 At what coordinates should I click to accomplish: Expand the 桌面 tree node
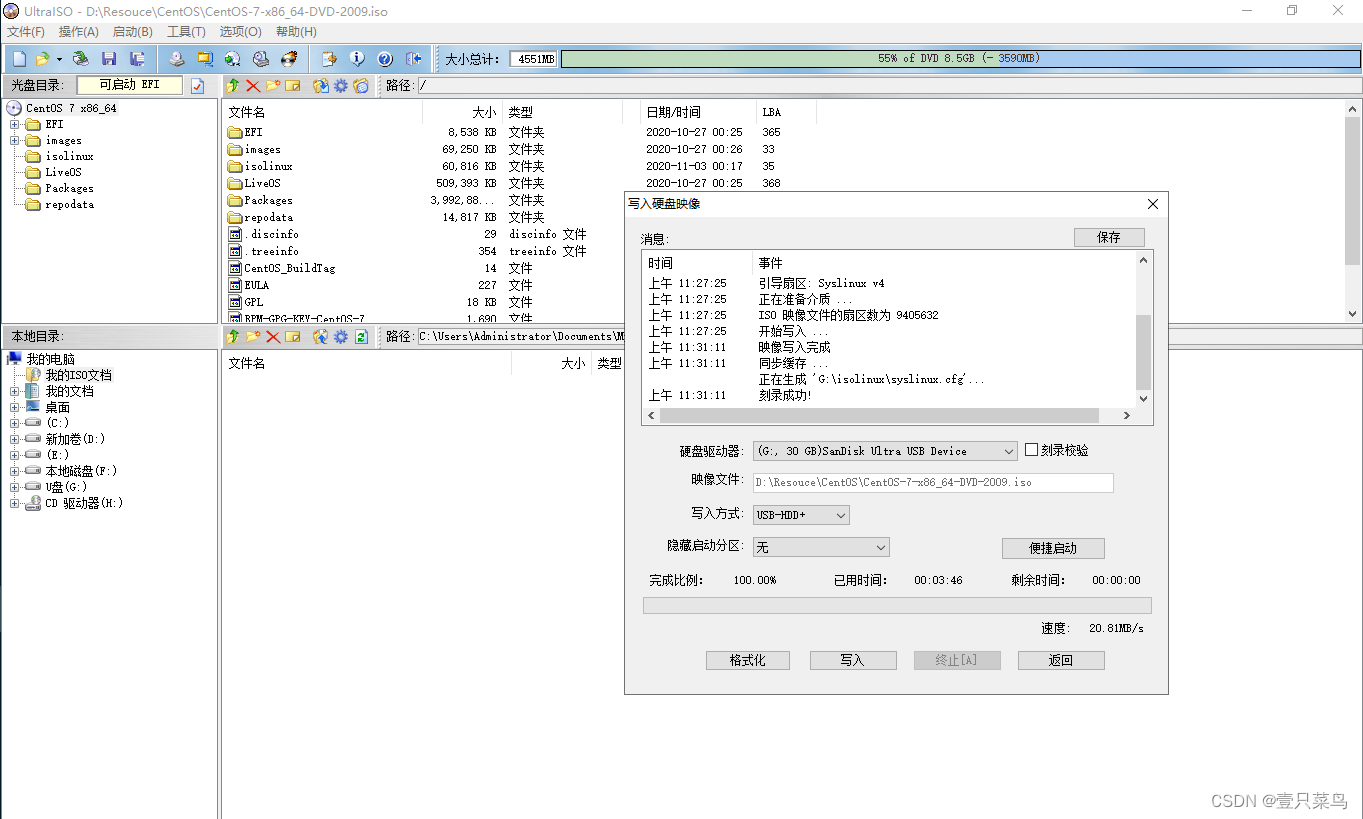(15, 408)
